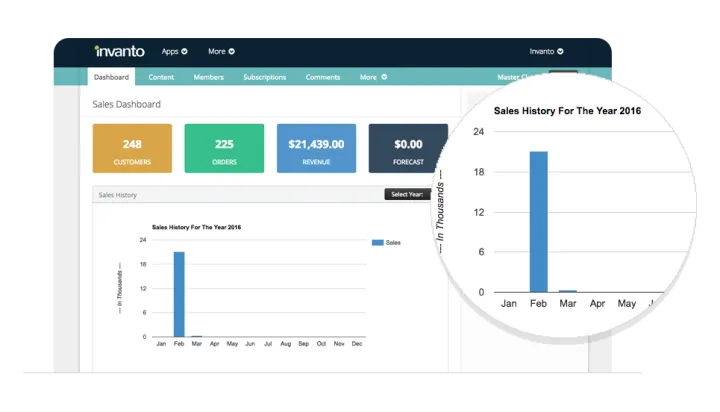Expand the top bar More menu

point(221,51)
